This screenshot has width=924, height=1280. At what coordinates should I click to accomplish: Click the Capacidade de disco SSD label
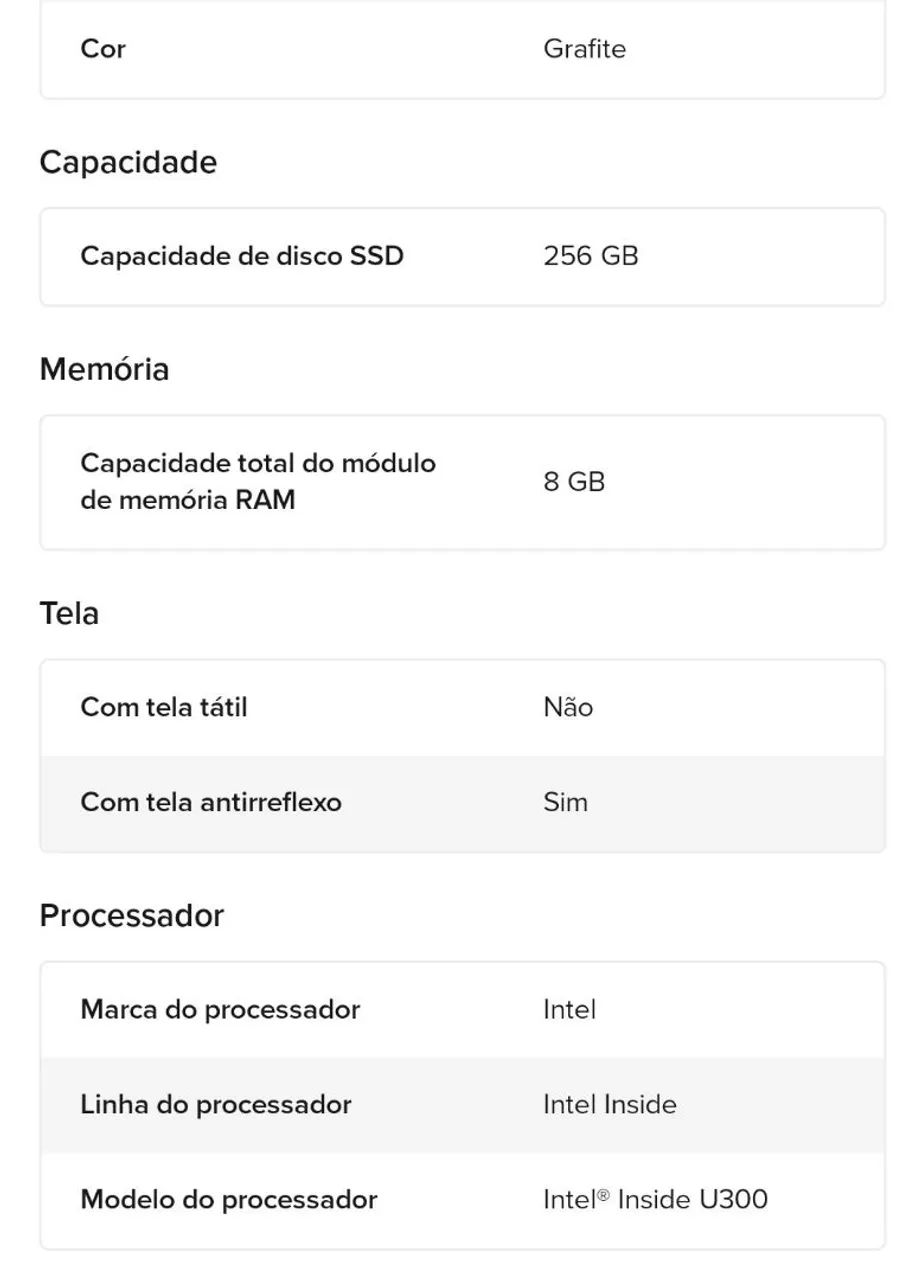tap(242, 256)
